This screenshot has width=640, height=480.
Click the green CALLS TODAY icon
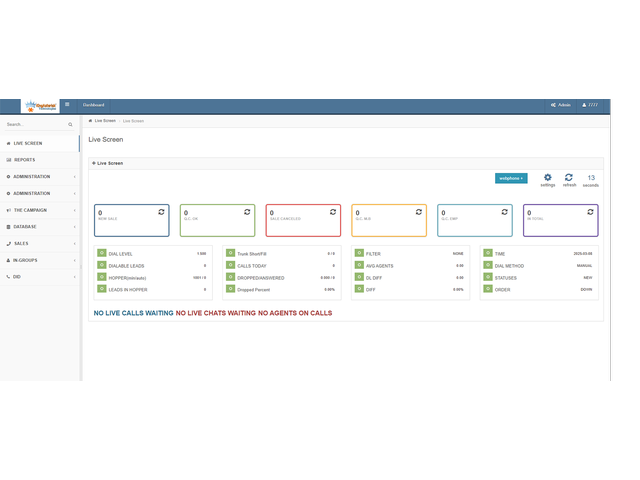(230, 265)
